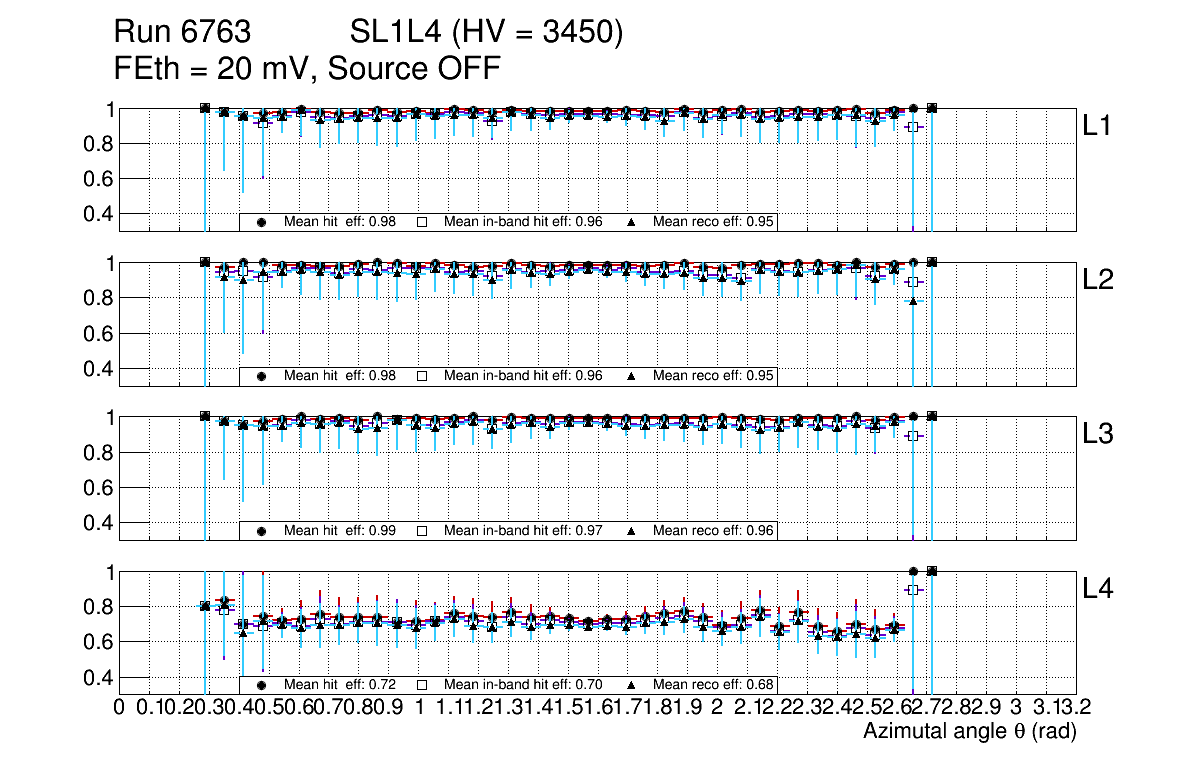Click 'Mean in-band hit eff: 0.97' legend text
Image resolution: width=1196 pixels, height=772 pixels.
pyautogui.click(x=523, y=531)
